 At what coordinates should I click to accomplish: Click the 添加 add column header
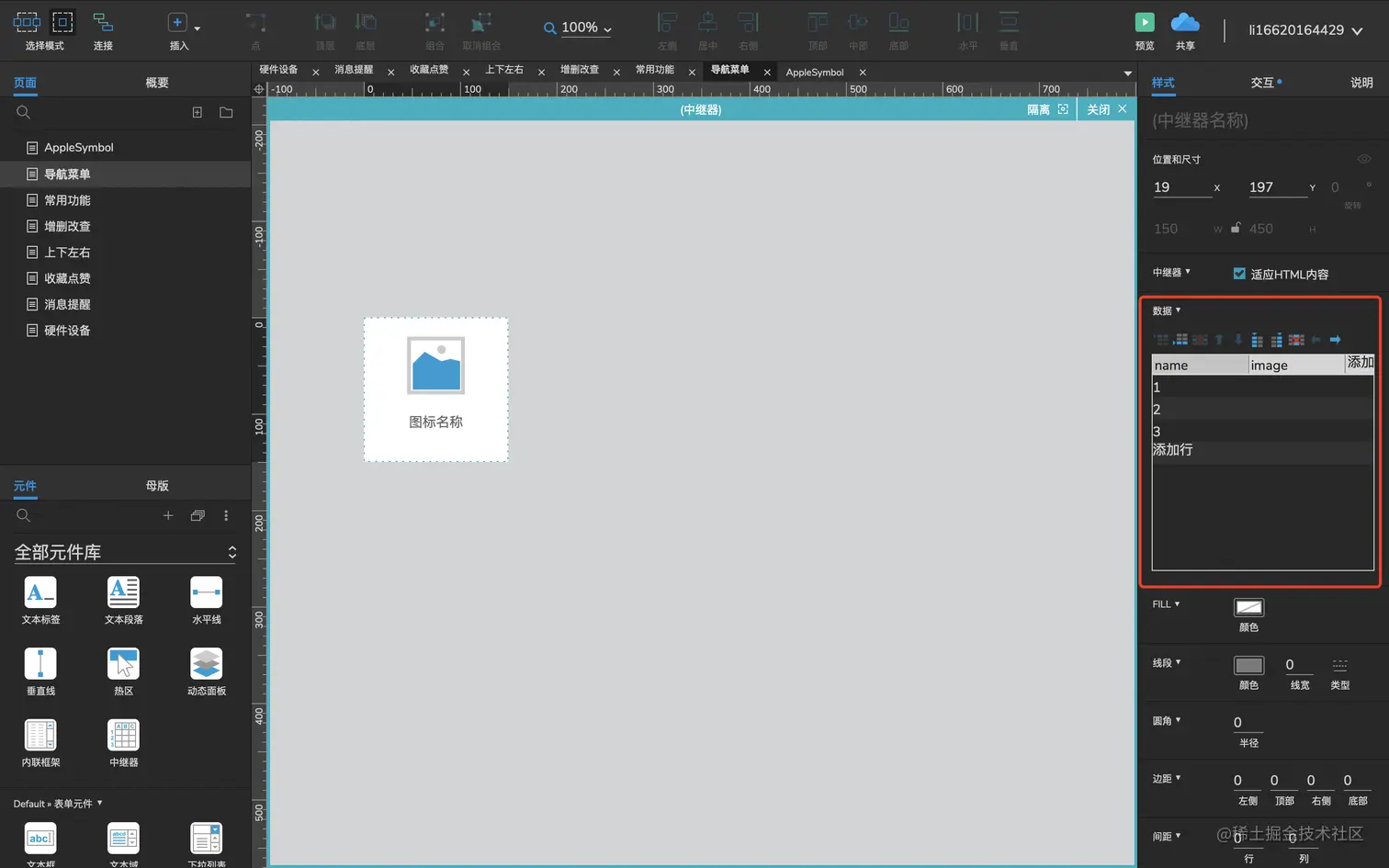1360,363
